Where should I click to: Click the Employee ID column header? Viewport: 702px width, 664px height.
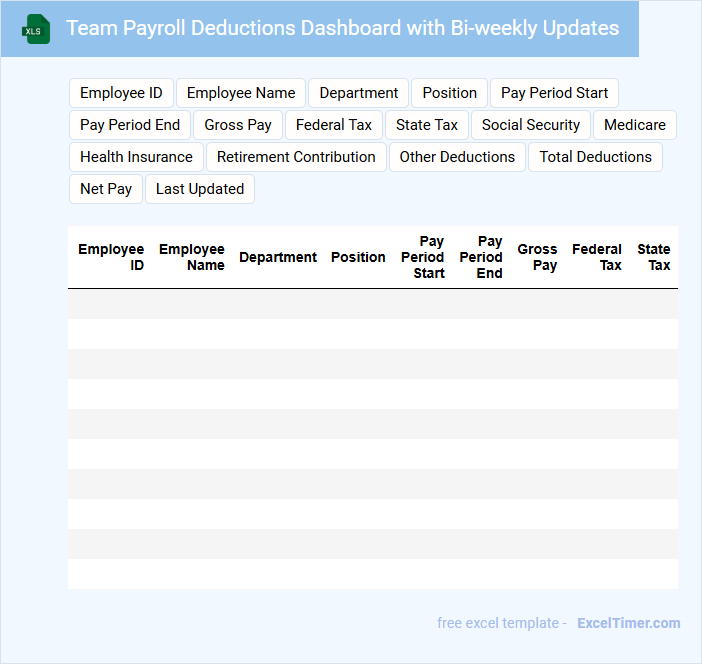coord(110,257)
